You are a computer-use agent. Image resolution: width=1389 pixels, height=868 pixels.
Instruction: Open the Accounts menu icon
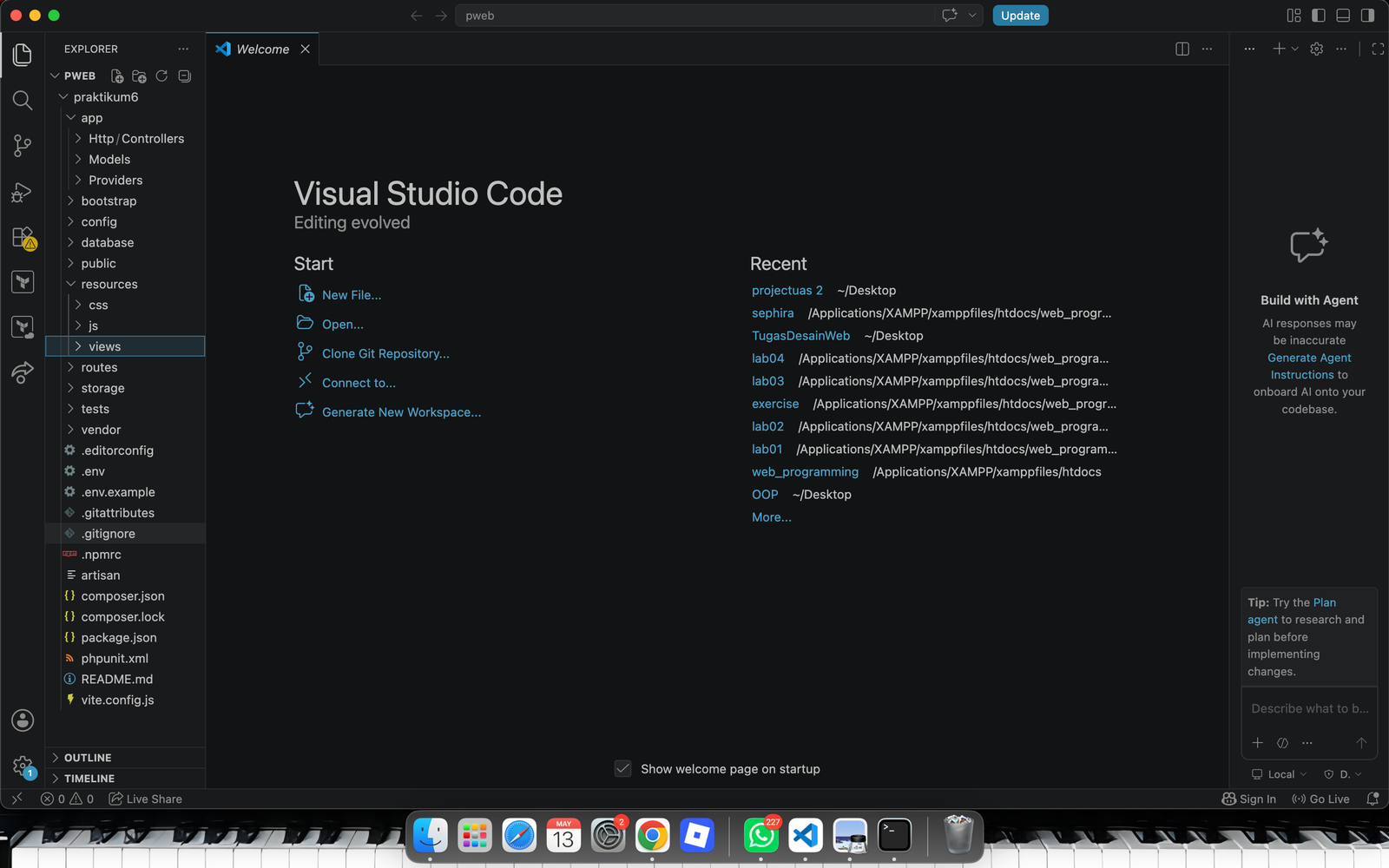coord(23,720)
